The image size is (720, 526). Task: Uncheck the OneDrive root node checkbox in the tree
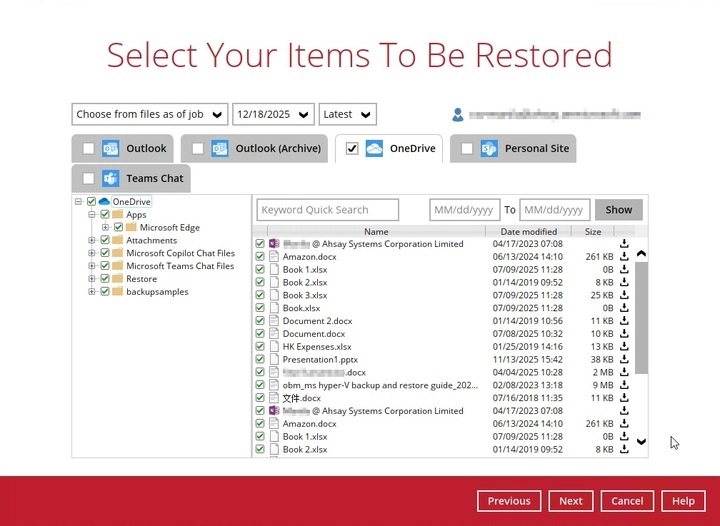[x=91, y=201]
